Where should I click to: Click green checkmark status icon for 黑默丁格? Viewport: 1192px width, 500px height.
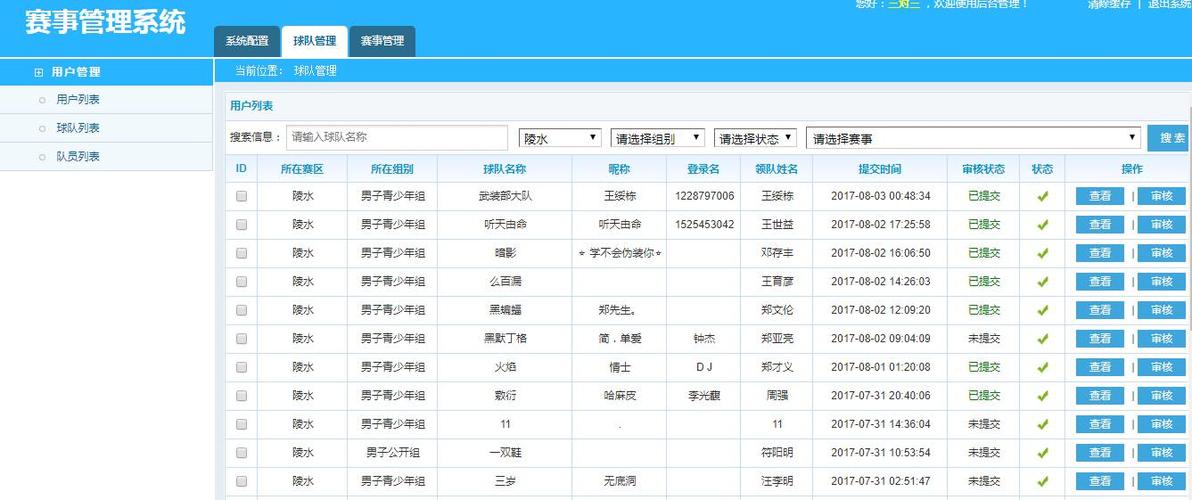(1042, 339)
